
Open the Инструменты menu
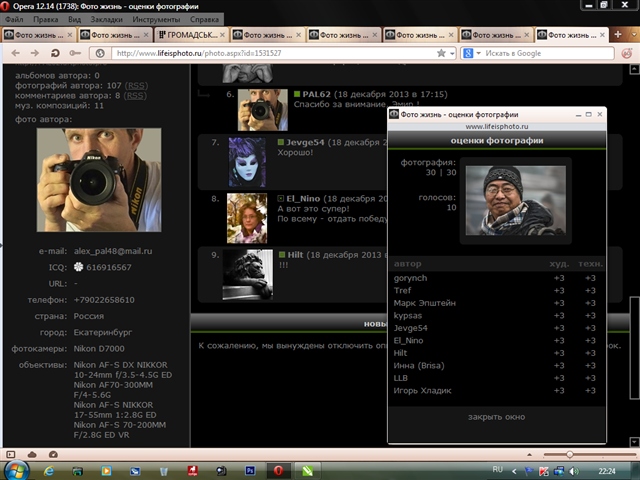[x=156, y=19]
